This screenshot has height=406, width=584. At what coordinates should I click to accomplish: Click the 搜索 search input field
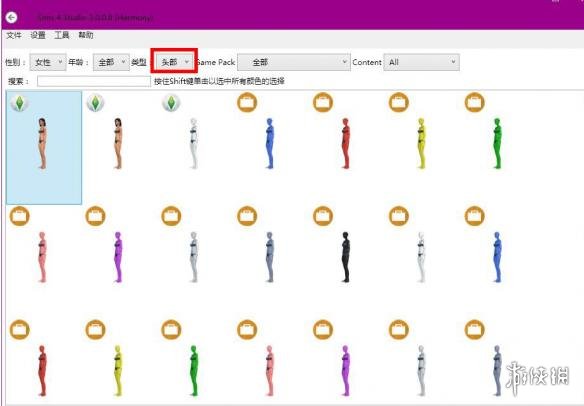click(x=94, y=81)
